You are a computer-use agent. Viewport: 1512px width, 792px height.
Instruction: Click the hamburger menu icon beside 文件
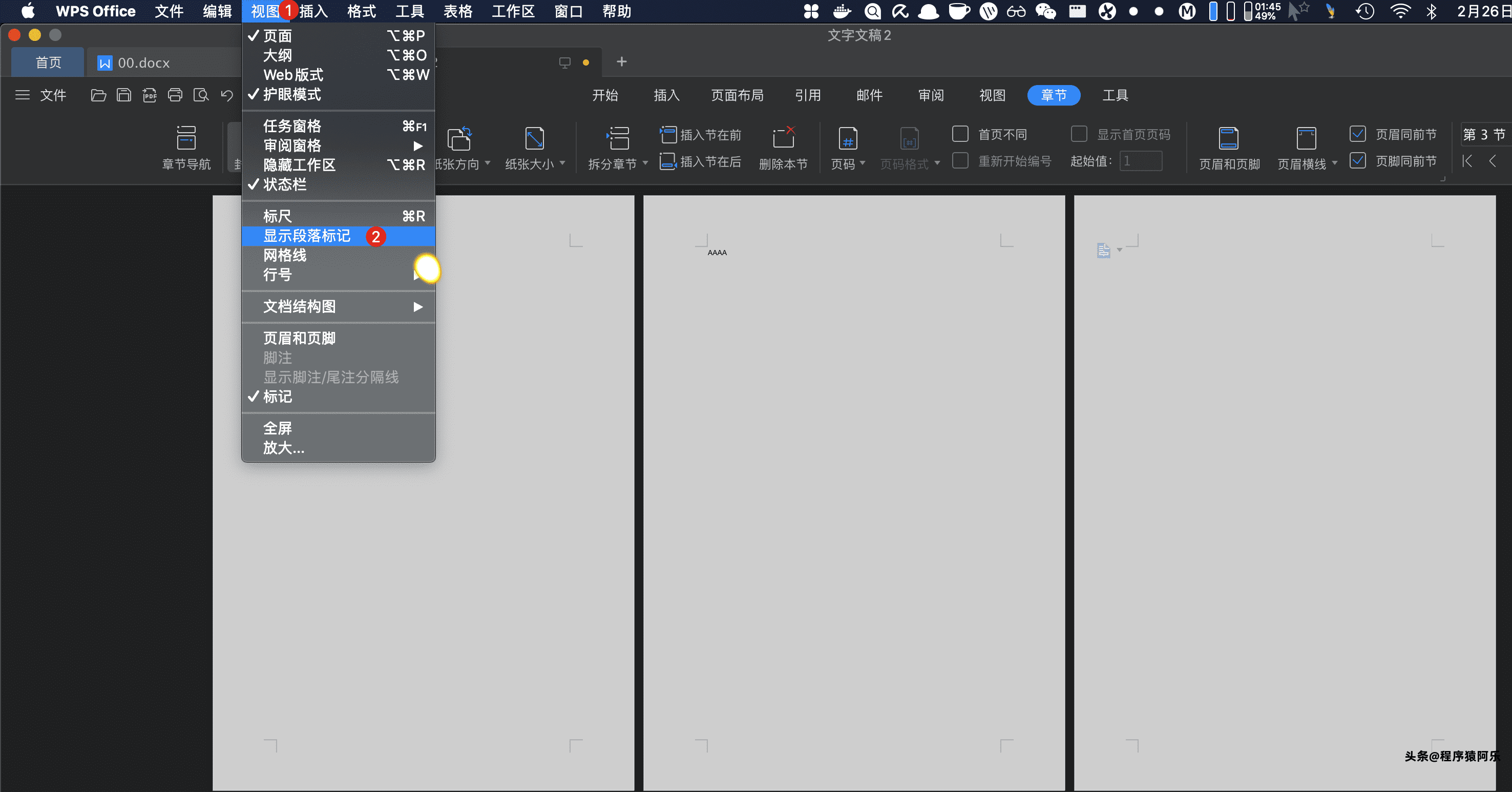click(x=23, y=95)
